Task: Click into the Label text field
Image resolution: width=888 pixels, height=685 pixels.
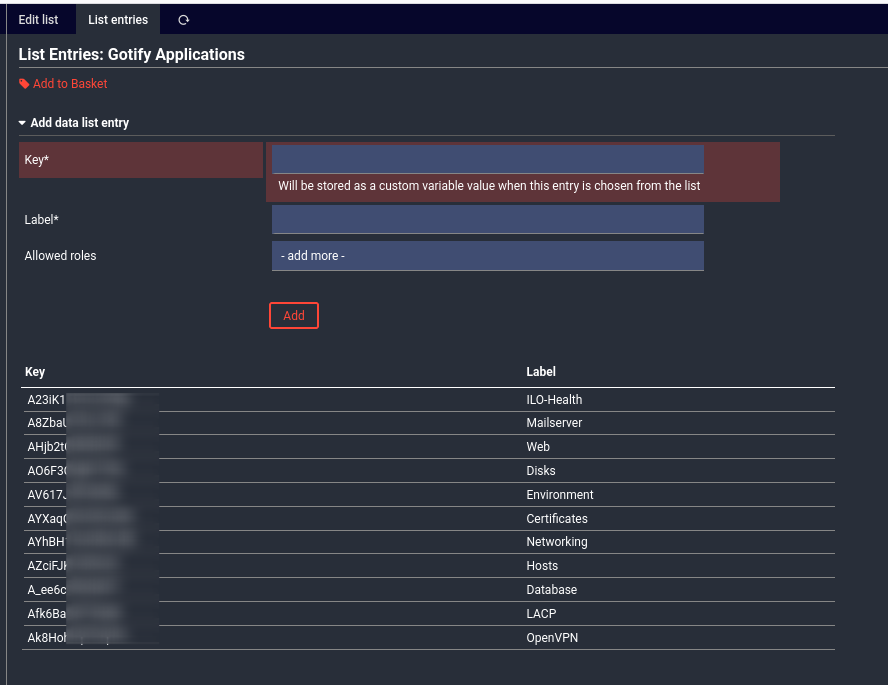Action: (487, 220)
